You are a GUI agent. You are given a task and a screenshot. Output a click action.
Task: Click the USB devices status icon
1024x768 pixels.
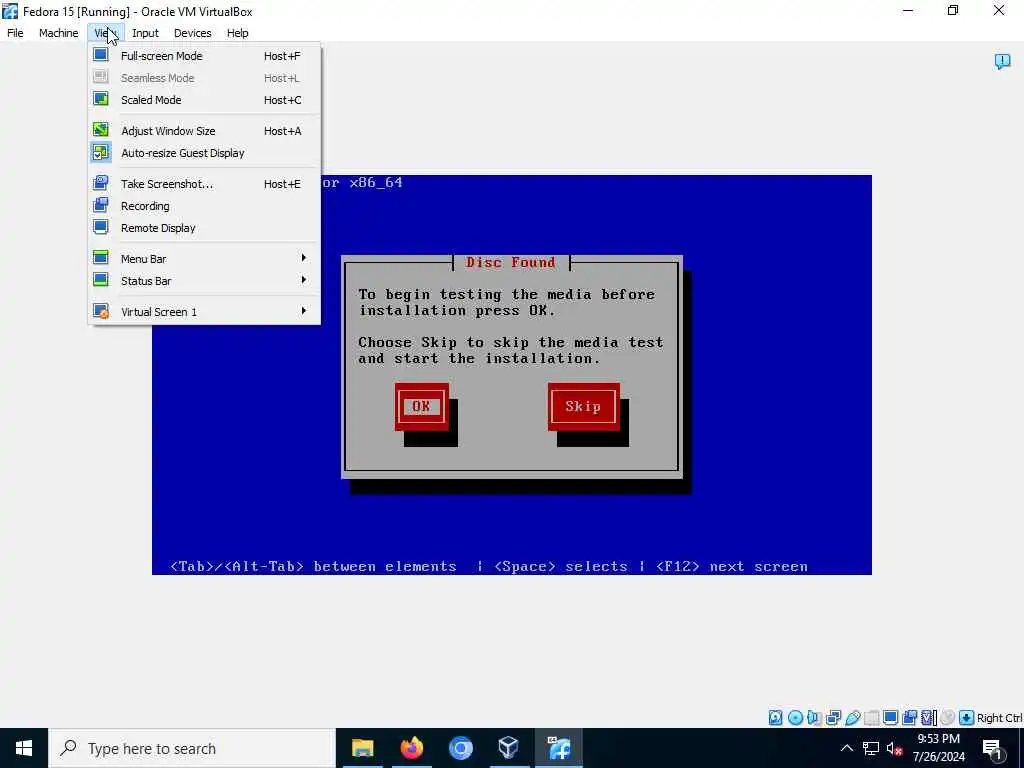click(852, 718)
